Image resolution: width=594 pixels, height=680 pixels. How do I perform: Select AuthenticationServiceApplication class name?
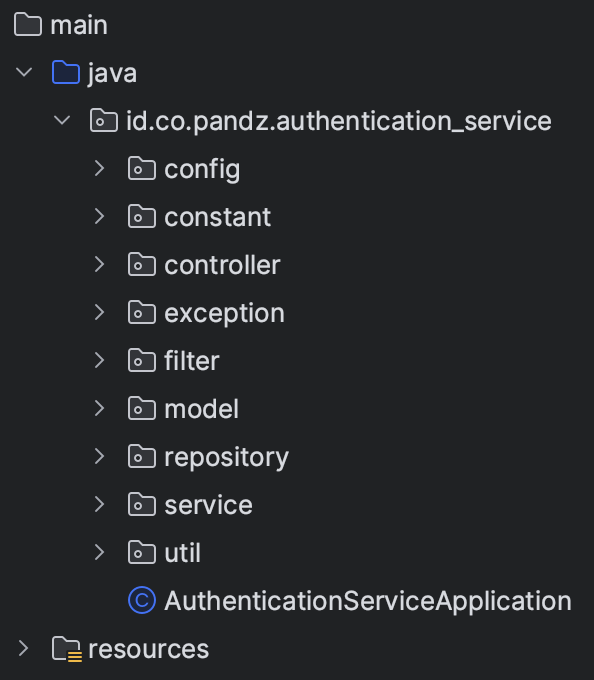point(368,601)
